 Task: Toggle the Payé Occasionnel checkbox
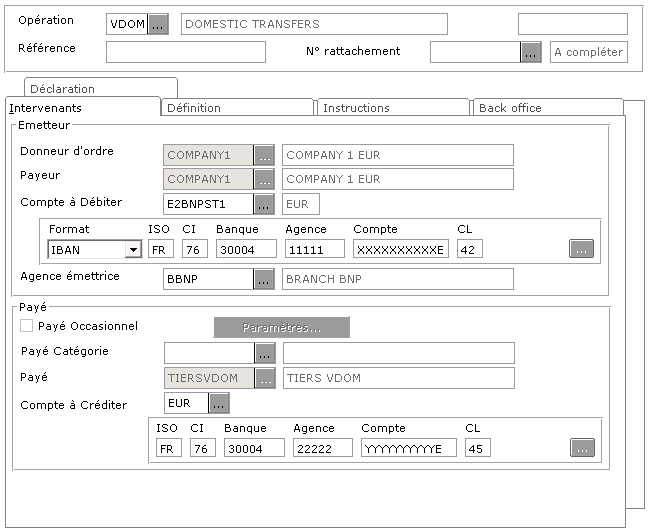tap(27, 326)
